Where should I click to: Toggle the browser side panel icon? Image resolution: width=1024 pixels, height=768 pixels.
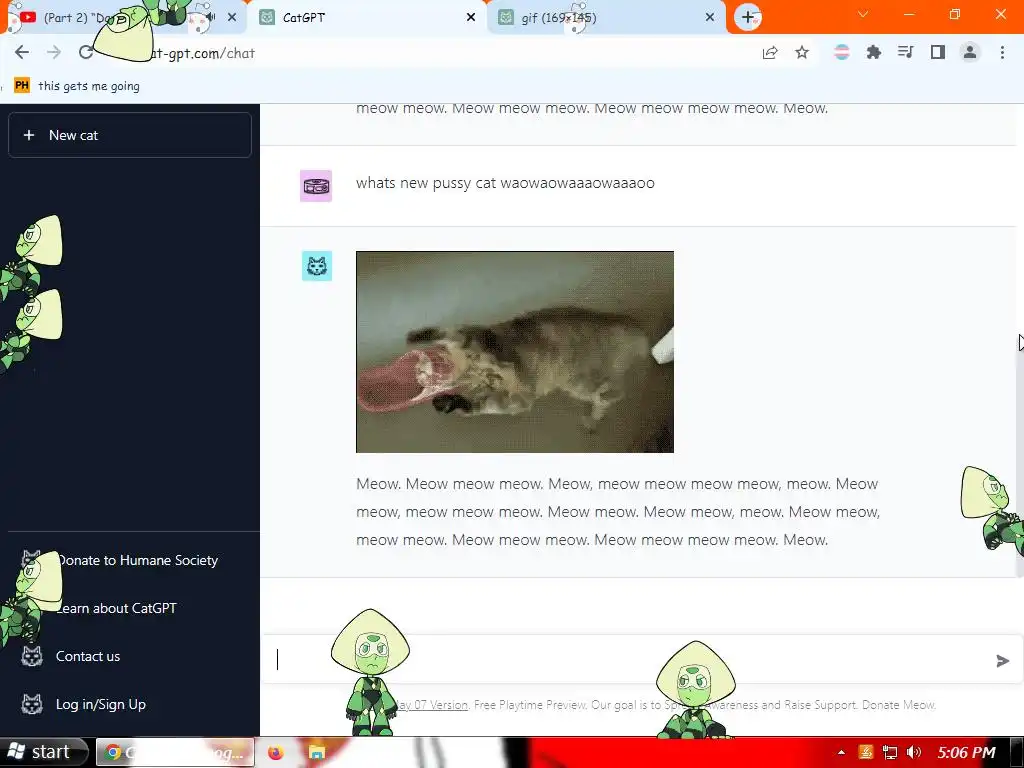[938, 53]
